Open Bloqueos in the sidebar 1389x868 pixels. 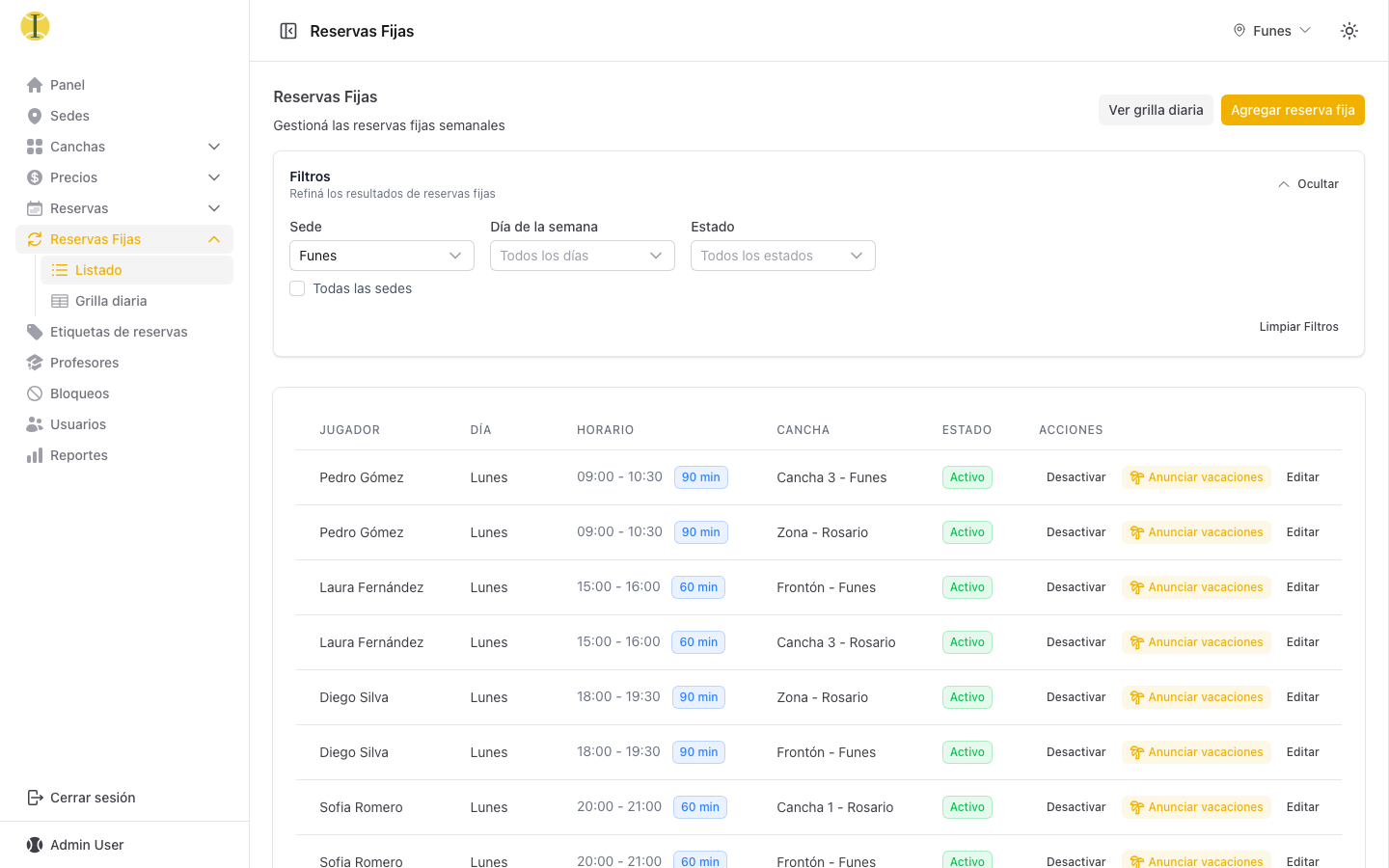[x=124, y=393]
